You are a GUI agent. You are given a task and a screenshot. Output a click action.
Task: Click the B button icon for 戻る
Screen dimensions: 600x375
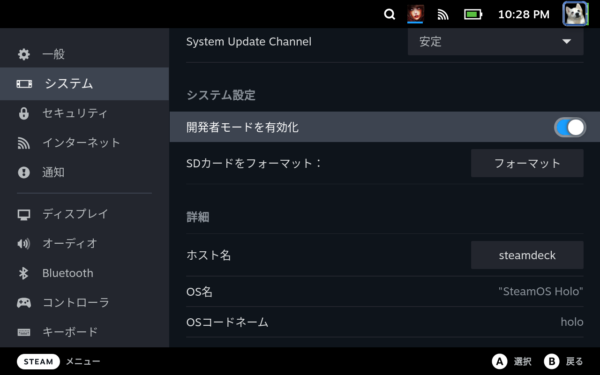click(x=552, y=362)
